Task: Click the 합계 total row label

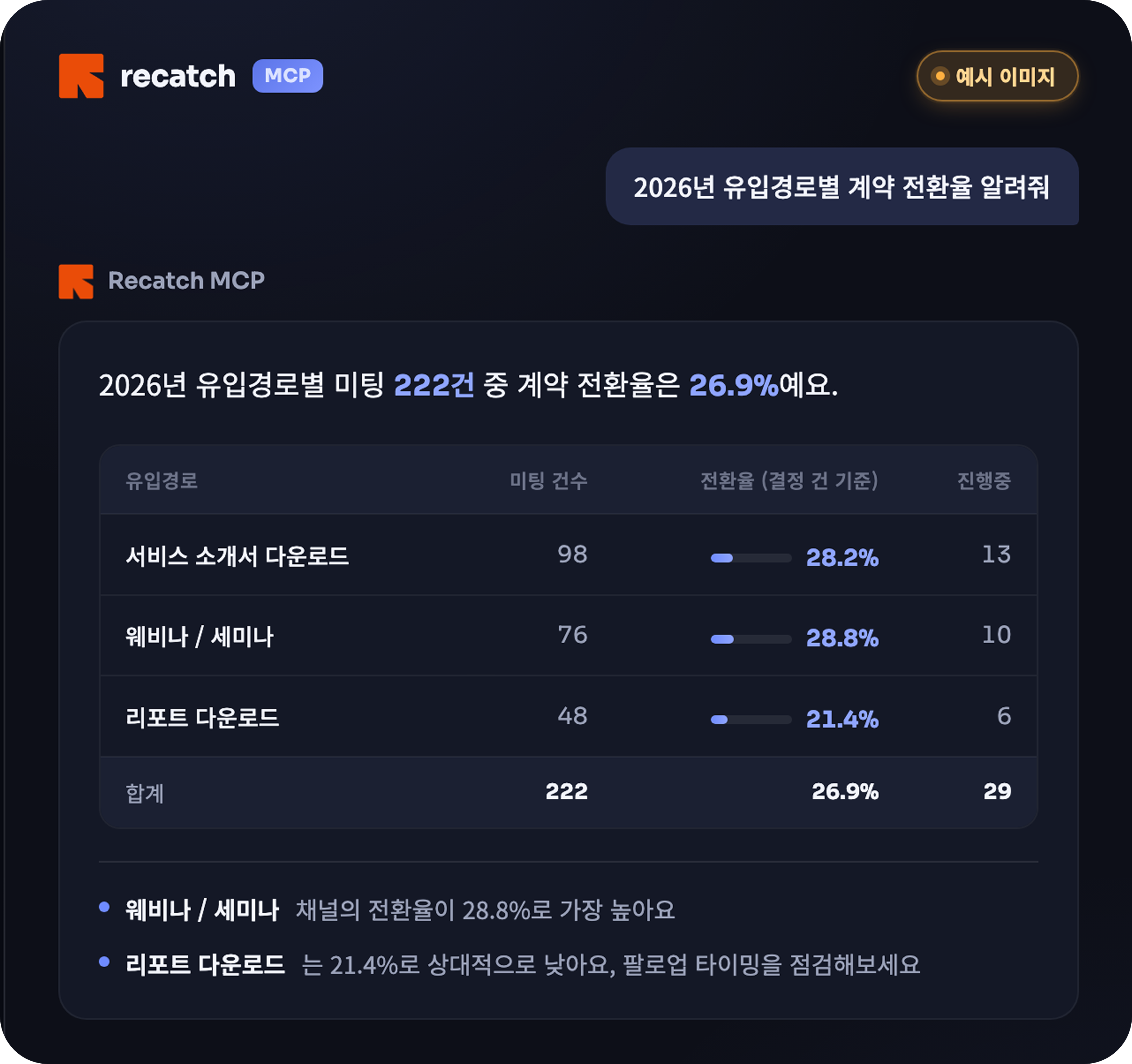Action: (145, 793)
